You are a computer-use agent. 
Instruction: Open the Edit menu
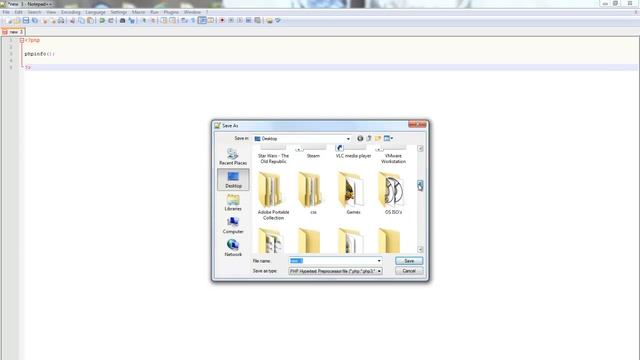(19, 12)
